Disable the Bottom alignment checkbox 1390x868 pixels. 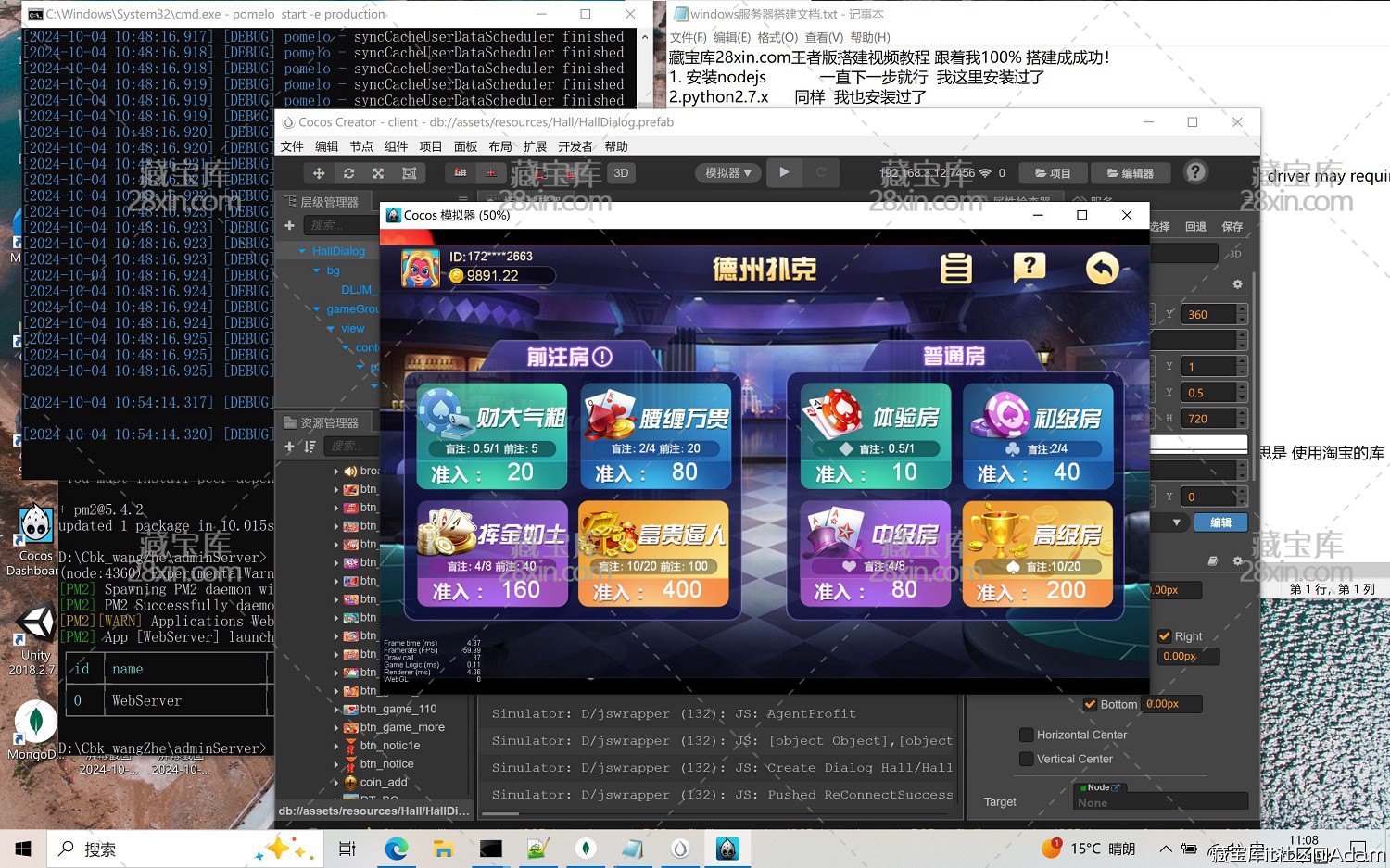(1090, 704)
